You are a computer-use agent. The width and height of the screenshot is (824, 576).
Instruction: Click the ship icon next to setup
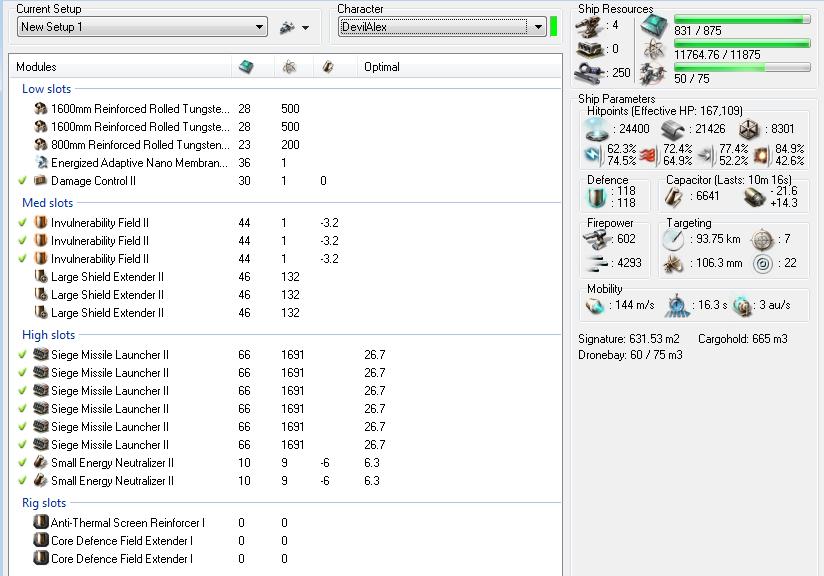[287, 27]
